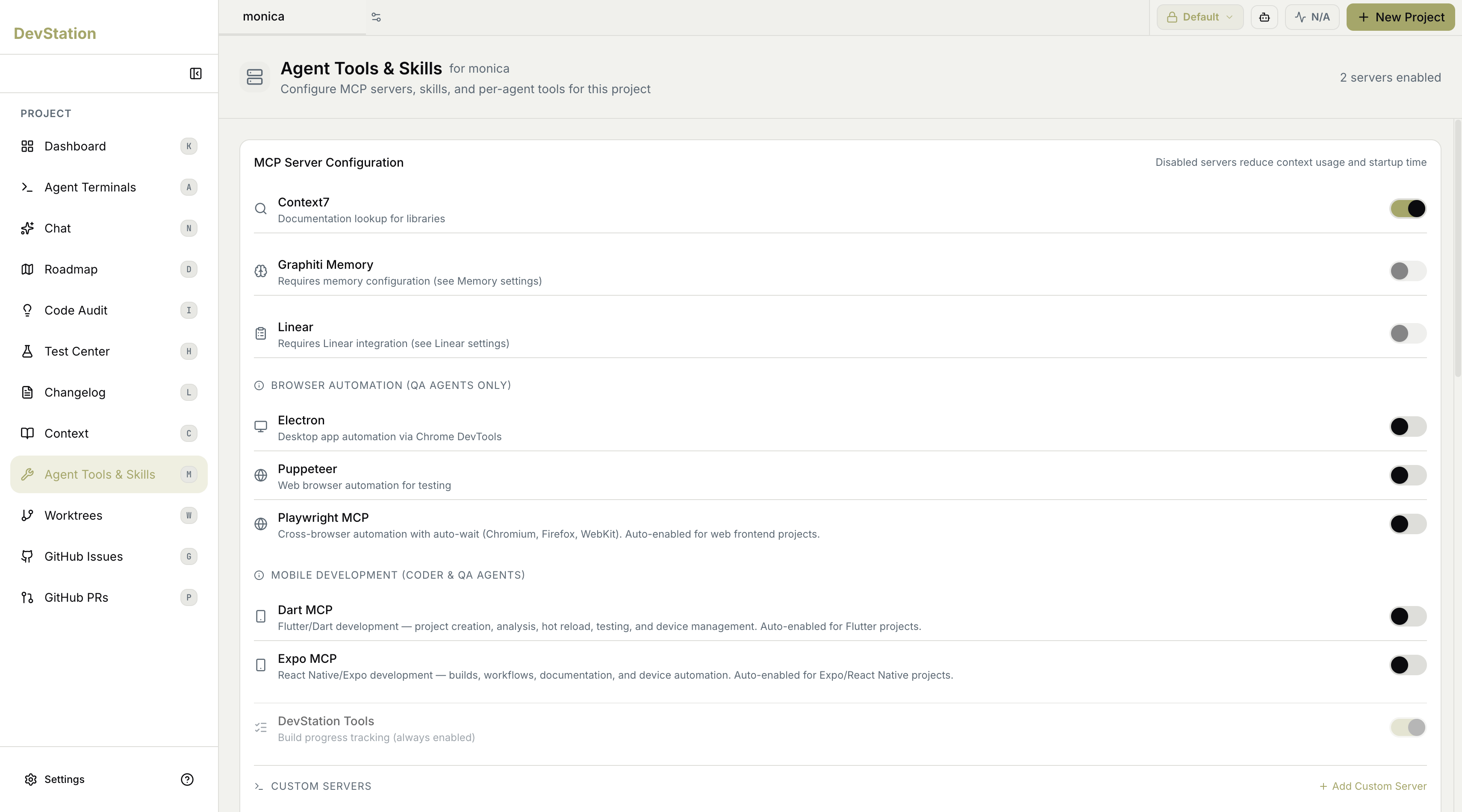Screen dimensions: 1462x812
Task: Click the '2 servers enabled' status text
Action: pos(1391,78)
